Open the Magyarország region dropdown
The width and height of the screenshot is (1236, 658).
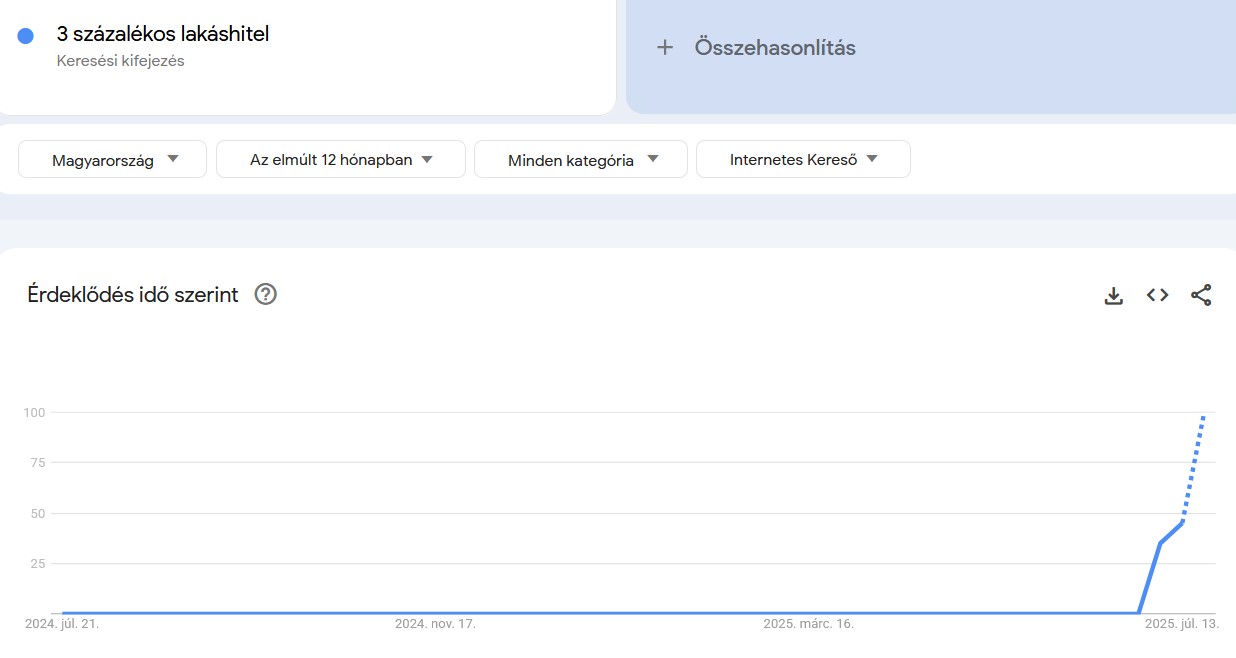point(111,158)
